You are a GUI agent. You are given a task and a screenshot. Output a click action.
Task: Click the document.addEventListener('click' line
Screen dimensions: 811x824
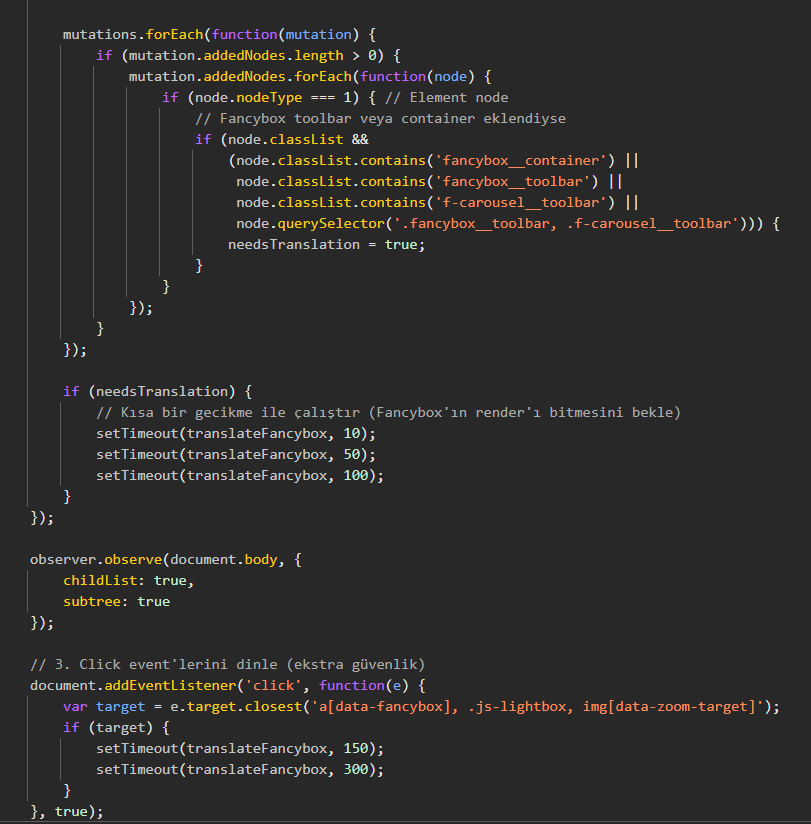click(x=228, y=686)
